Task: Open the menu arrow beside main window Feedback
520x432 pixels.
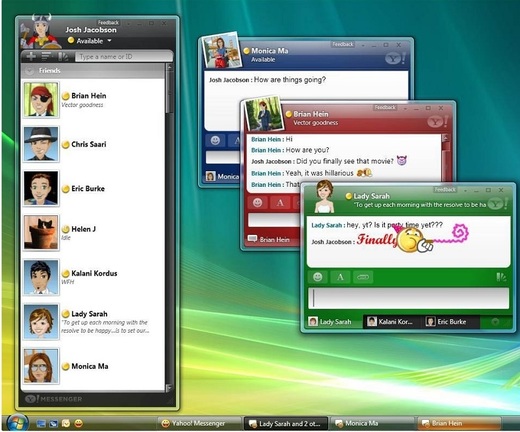Action: tap(128, 23)
